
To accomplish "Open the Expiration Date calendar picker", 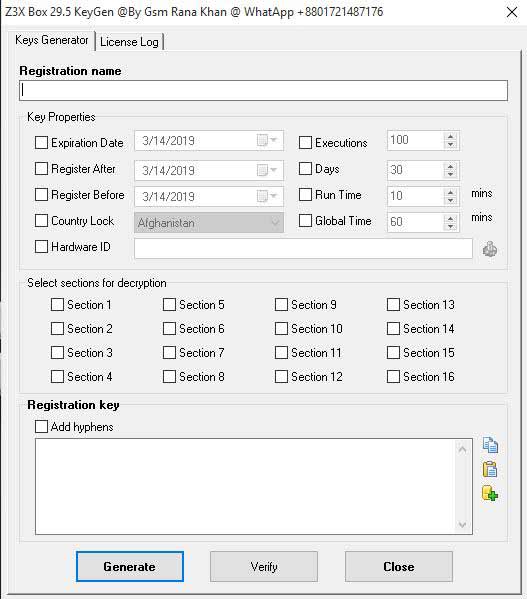I will 267,141.
